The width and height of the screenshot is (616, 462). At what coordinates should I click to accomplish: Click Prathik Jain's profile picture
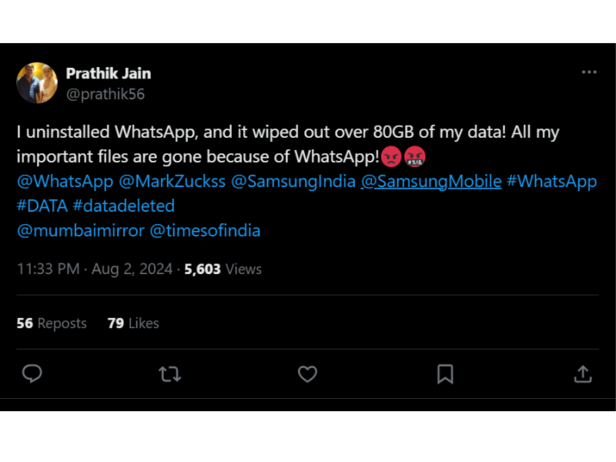click(x=37, y=83)
